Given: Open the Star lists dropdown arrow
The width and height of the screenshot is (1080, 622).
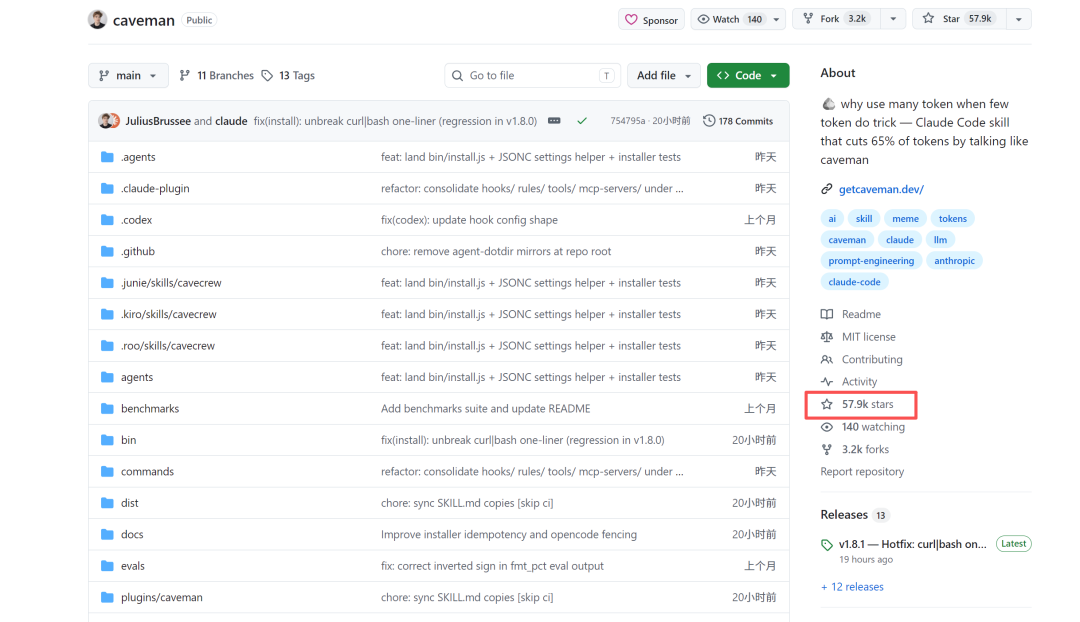Looking at the screenshot, I should (1018, 19).
